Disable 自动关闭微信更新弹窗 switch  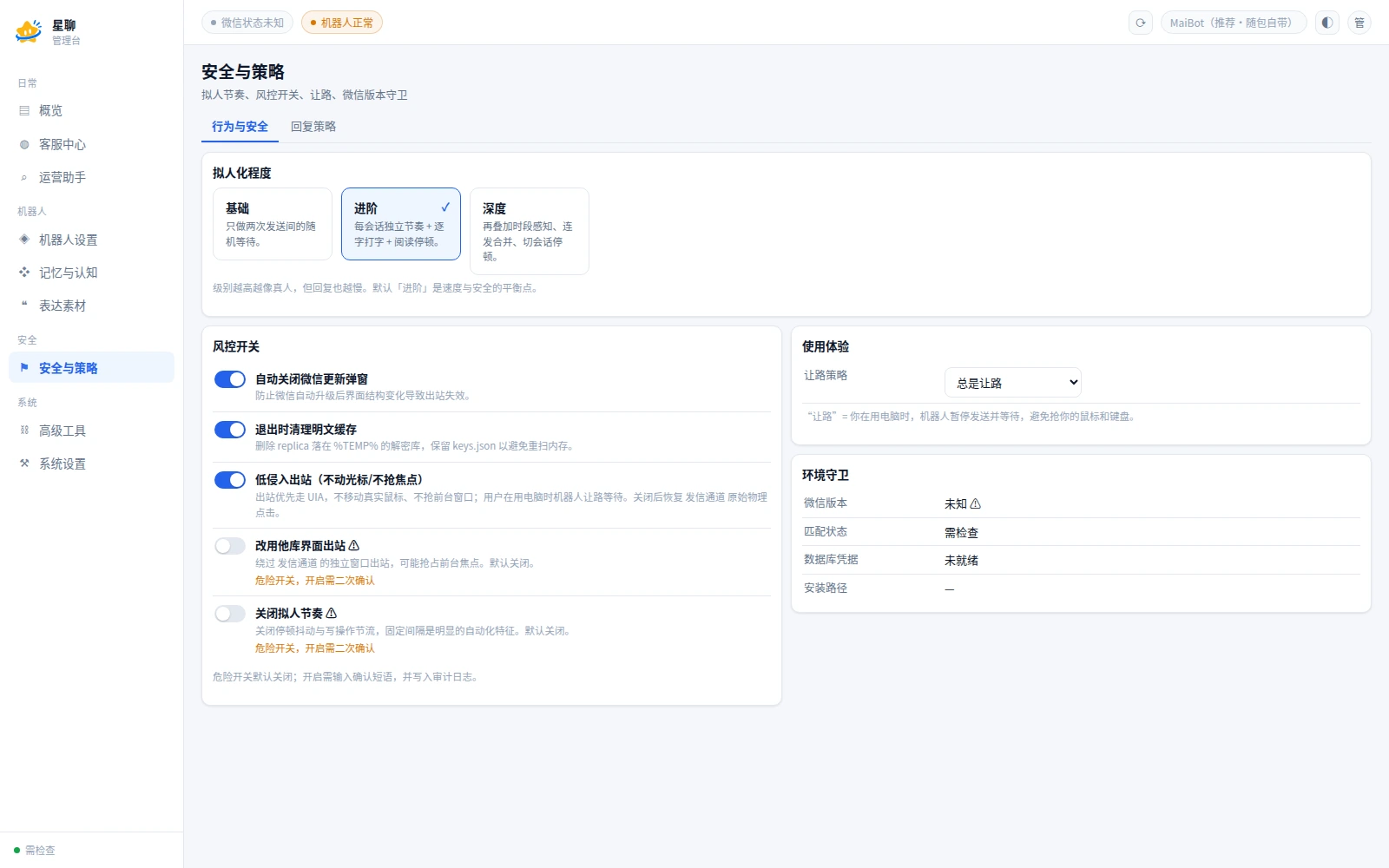tap(230, 379)
